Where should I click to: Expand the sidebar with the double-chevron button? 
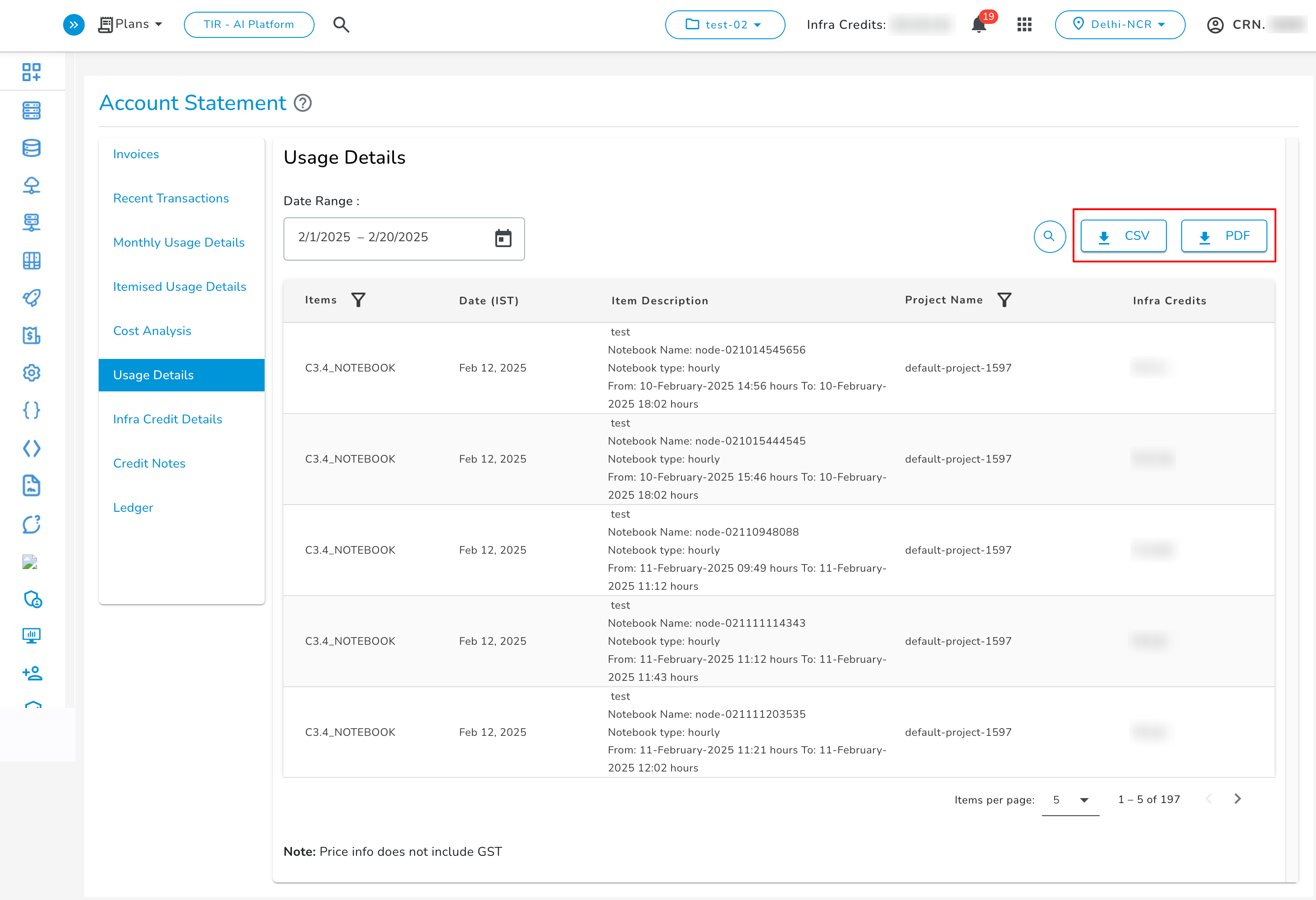73,24
